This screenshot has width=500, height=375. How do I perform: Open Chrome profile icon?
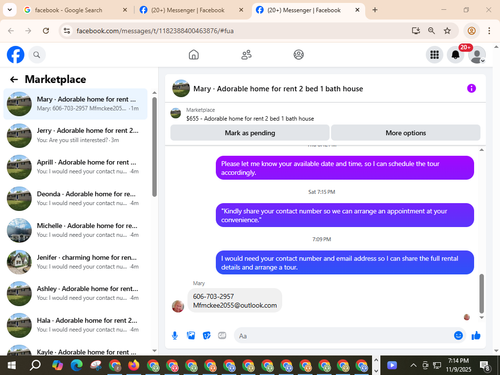click(471, 31)
